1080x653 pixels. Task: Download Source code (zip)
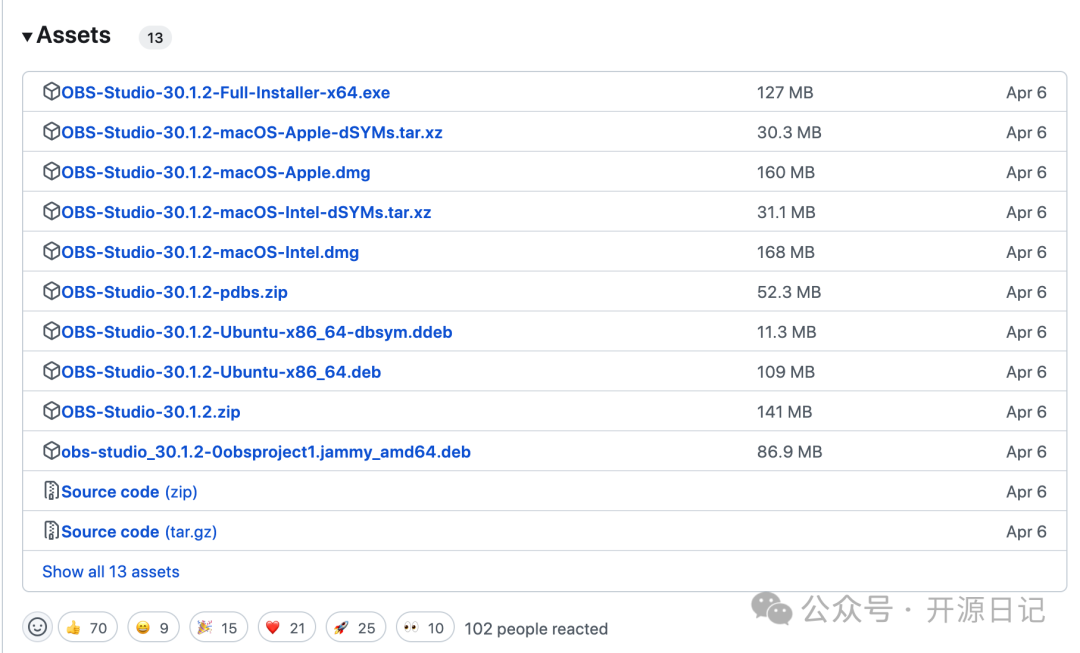[129, 492]
